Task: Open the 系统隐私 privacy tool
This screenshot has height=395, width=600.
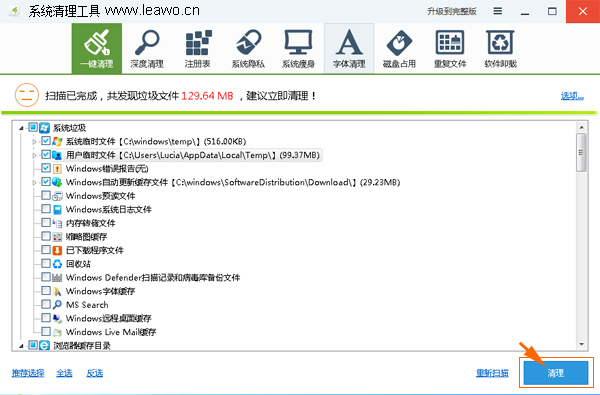Action: point(248,48)
